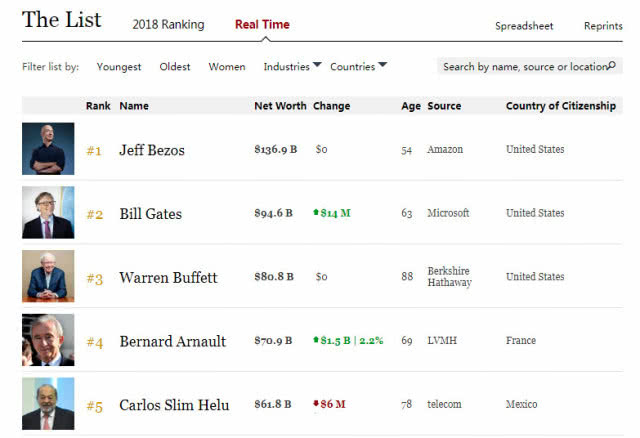Switch to the 2018 Ranking tab
This screenshot has width=640, height=438.
tap(168, 24)
